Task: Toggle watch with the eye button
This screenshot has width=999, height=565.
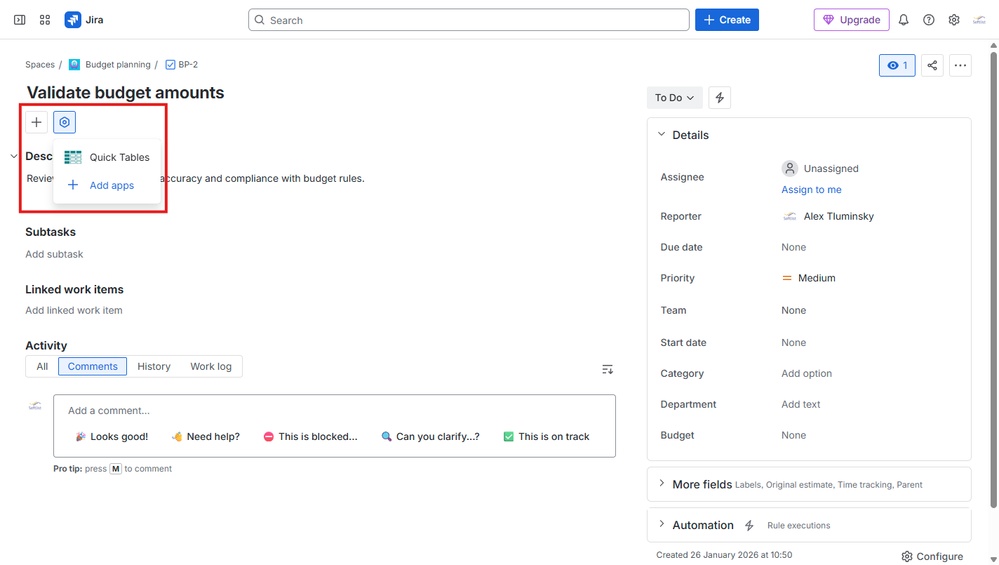Action: coord(897,65)
